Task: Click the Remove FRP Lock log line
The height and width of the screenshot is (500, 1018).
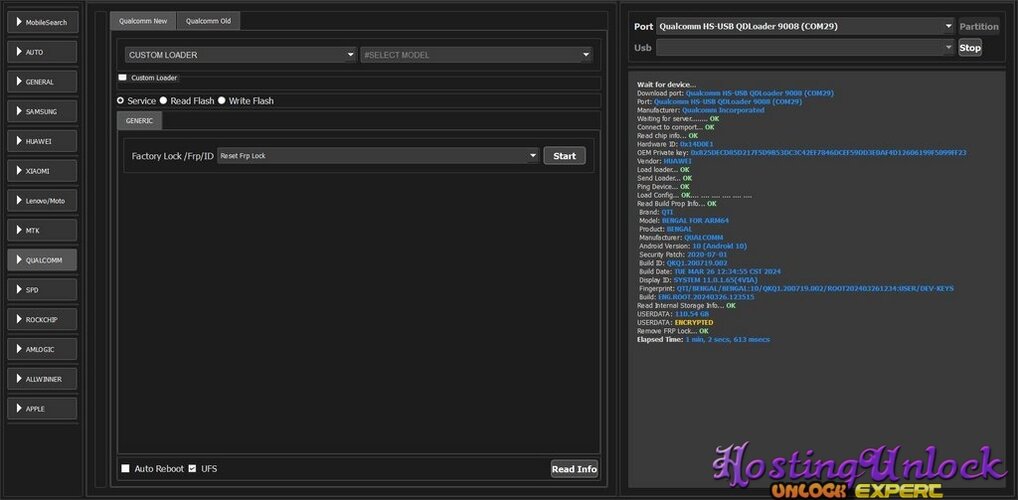Action: coord(673,331)
